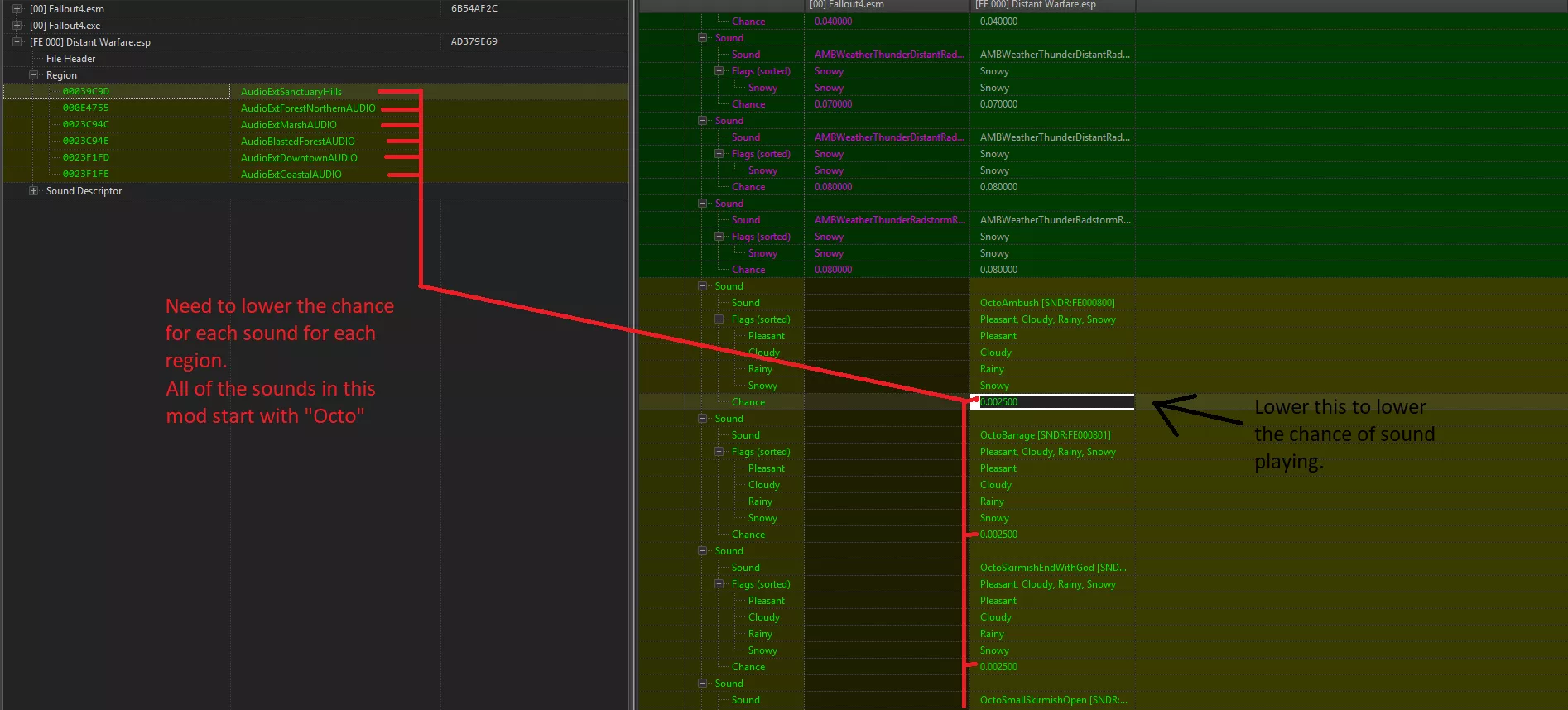Click the Cloudy flag label under OctoSkirmishEndWithGod
Screen dimensions: 1568x710
(763, 617)
